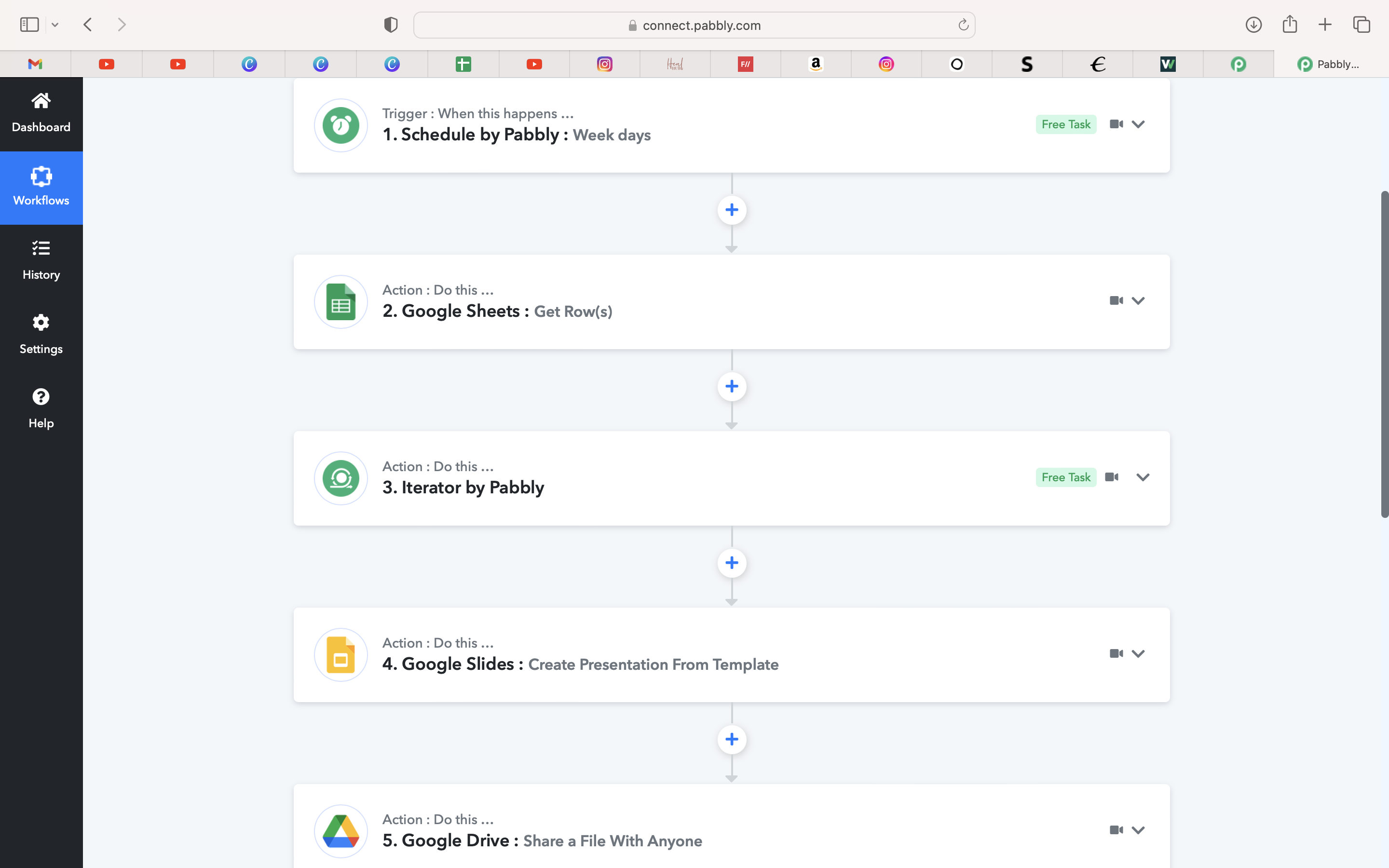1389x868 pixels.
Task: Open Help in the sidebar
Action: tap(41, 409)
